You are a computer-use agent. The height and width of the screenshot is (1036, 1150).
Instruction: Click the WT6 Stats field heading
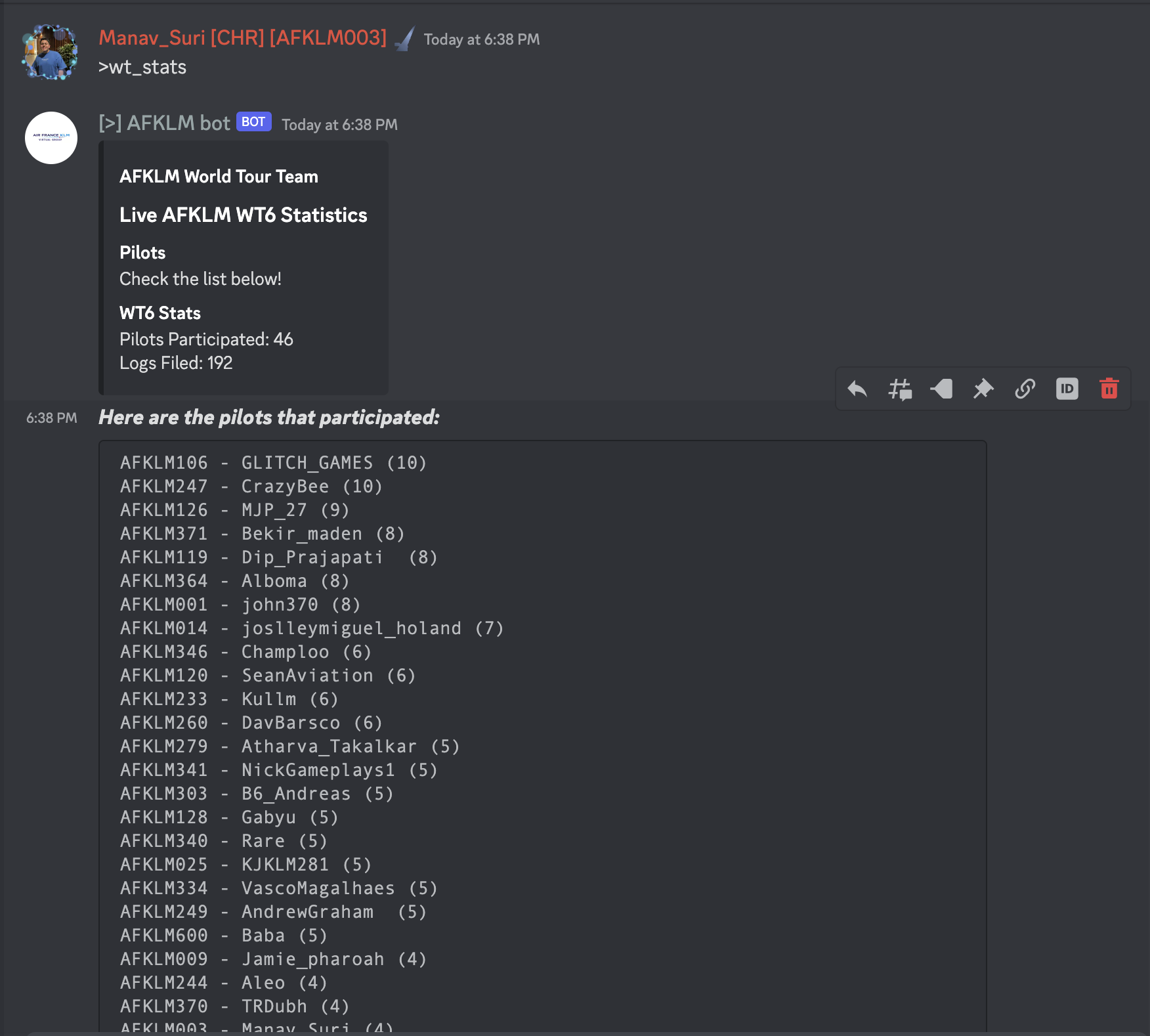[x=160, y=313]
